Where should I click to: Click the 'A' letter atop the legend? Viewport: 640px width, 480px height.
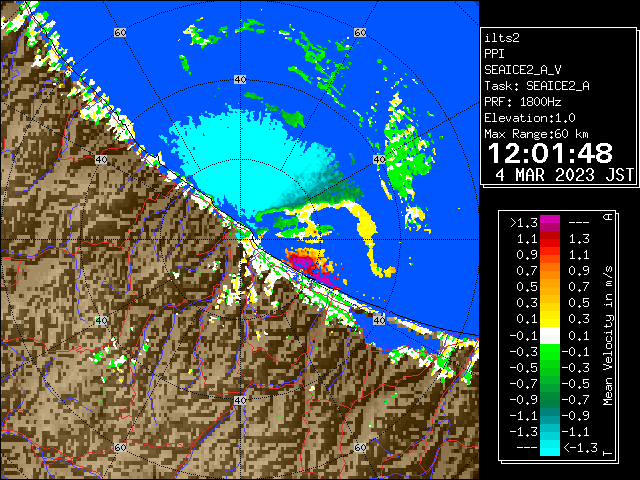(608, 217)
